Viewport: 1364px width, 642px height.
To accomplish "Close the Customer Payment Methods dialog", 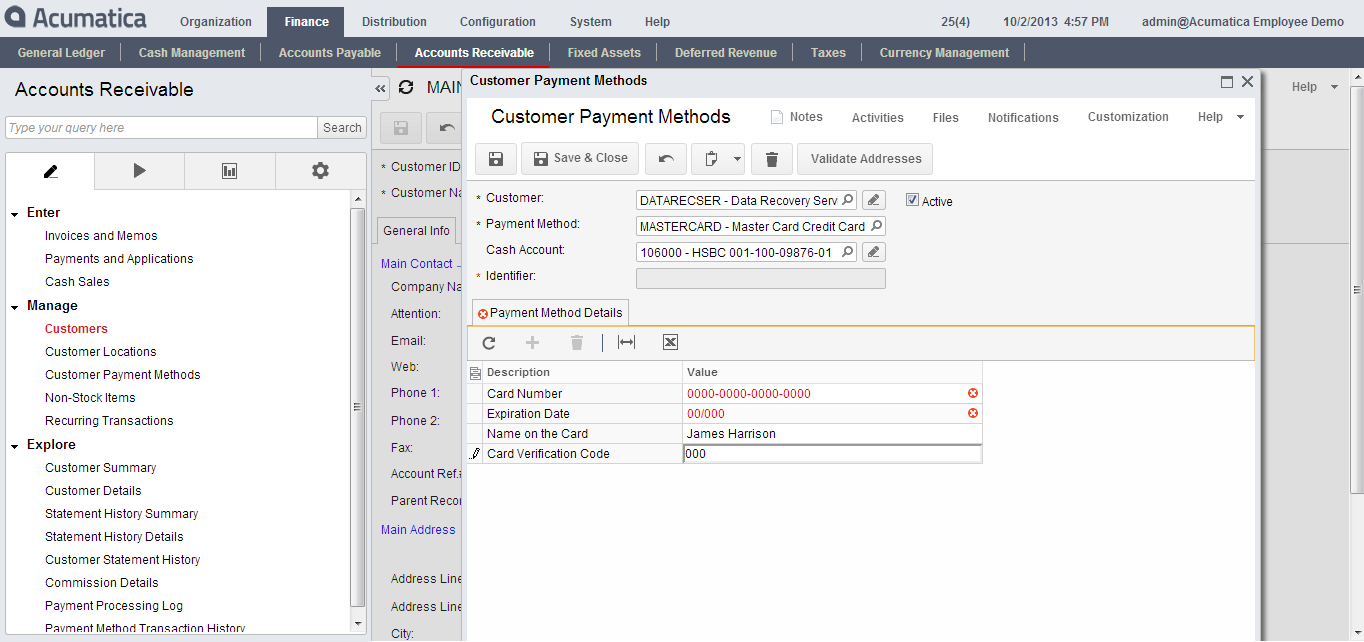I will click(x=1247, y=82).
